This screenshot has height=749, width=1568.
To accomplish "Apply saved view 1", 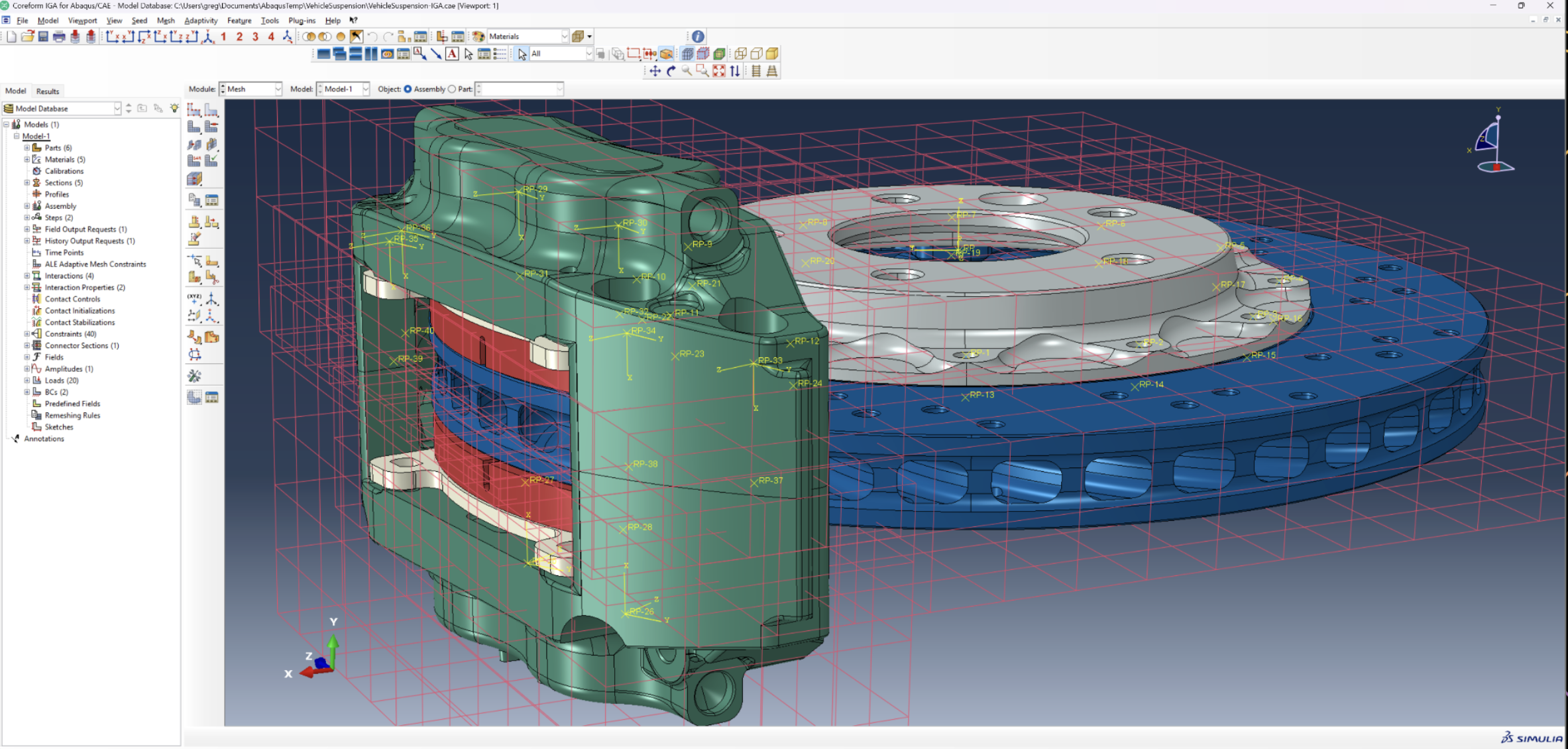I will pyautogui.click(x=223, y=36).
